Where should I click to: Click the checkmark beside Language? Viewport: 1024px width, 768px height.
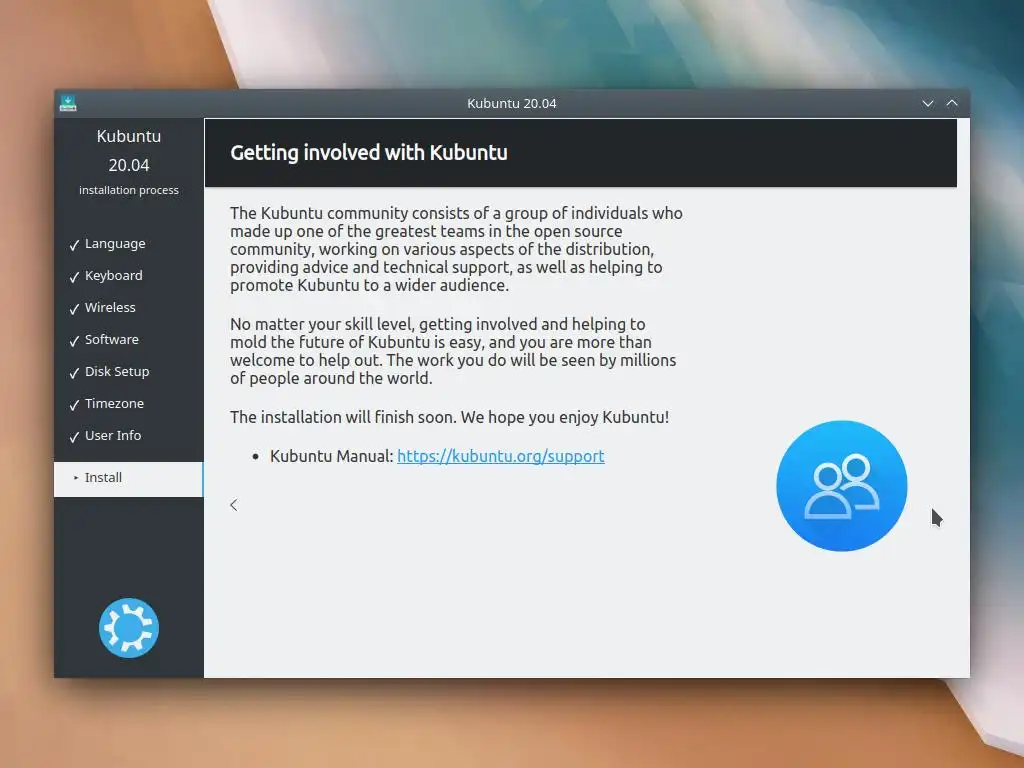pos(74,245)
